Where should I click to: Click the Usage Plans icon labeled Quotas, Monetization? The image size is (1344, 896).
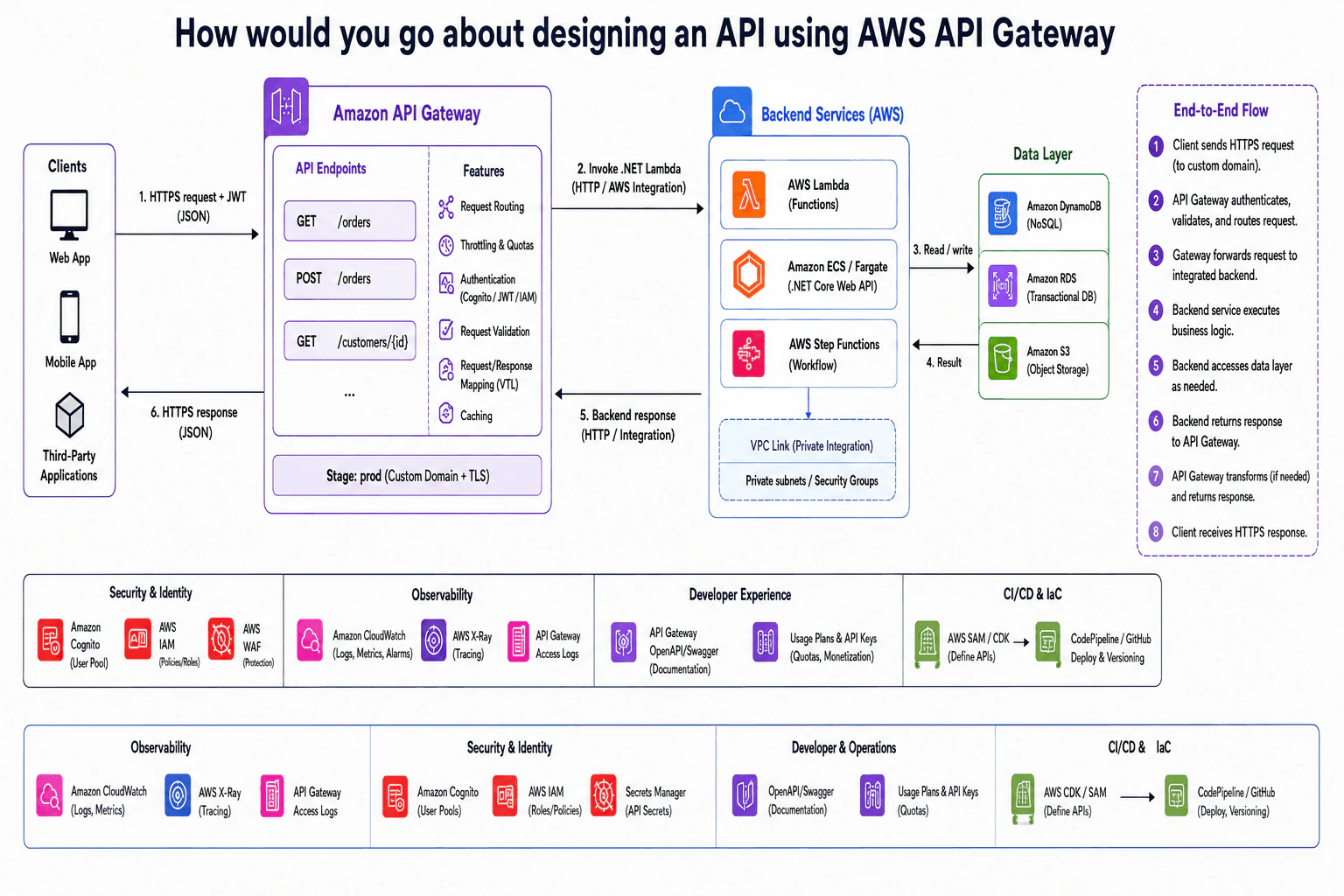coord(766,641)
